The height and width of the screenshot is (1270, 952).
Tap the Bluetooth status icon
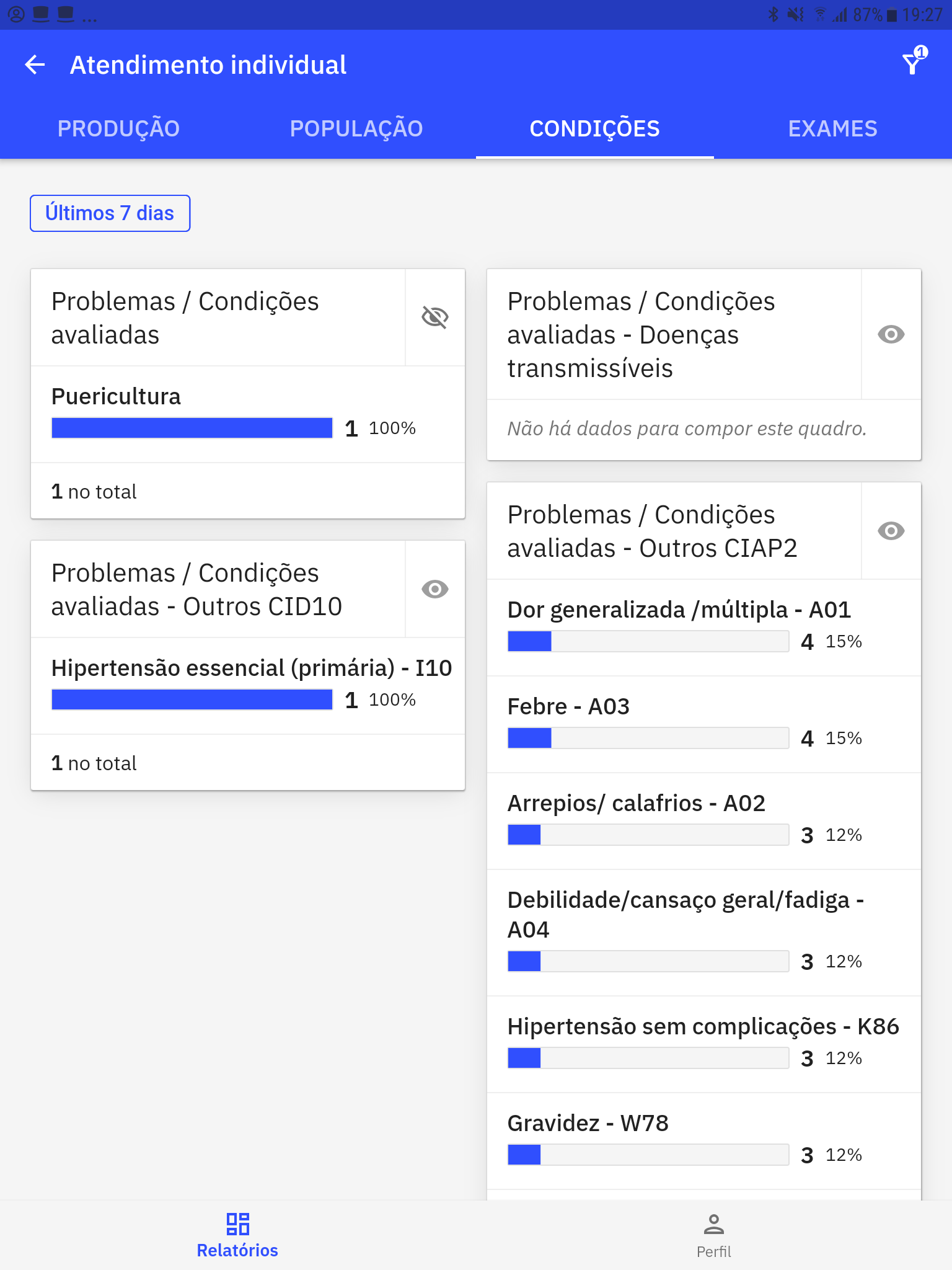773,14
